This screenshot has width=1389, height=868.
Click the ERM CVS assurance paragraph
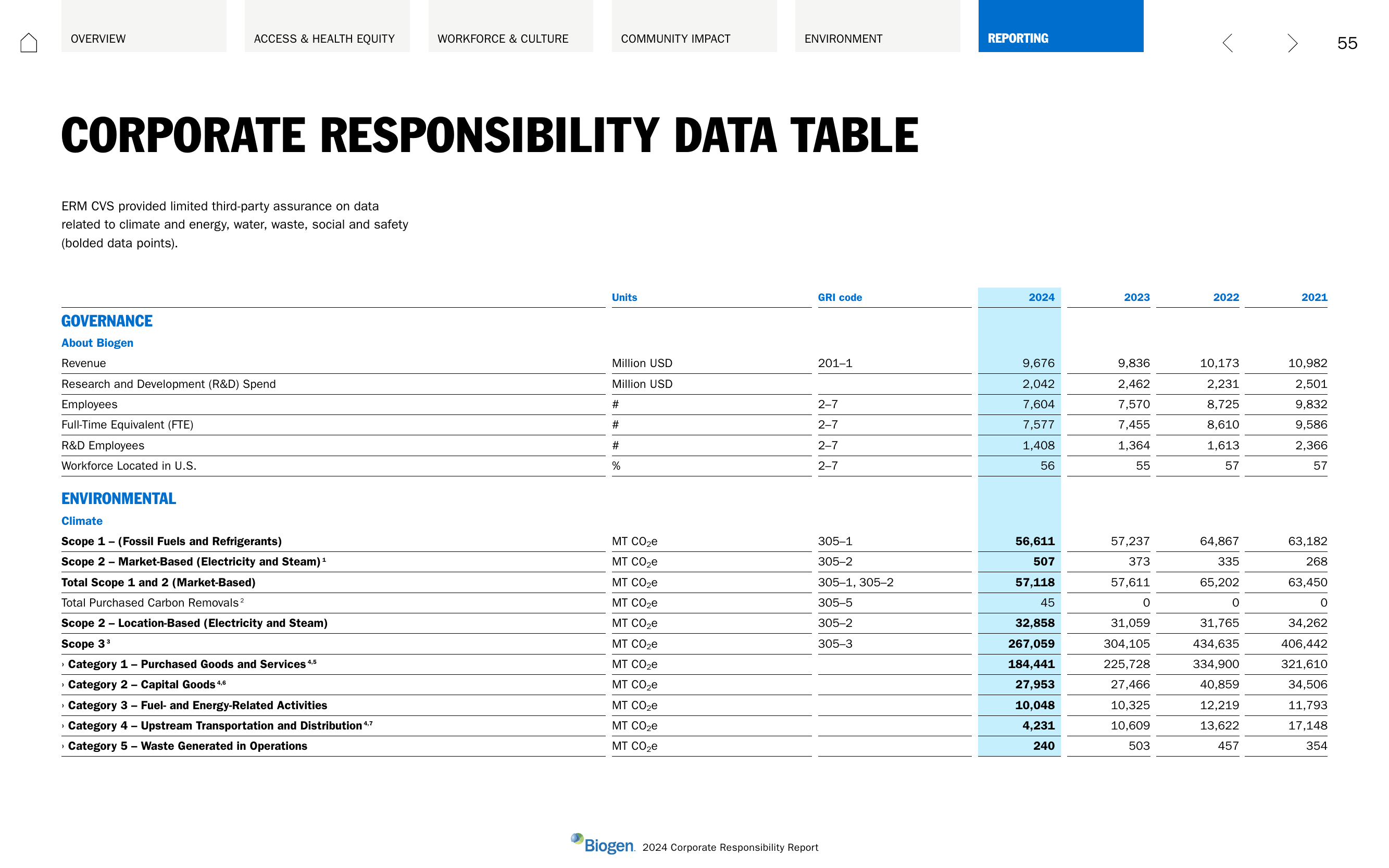(235, 224)
